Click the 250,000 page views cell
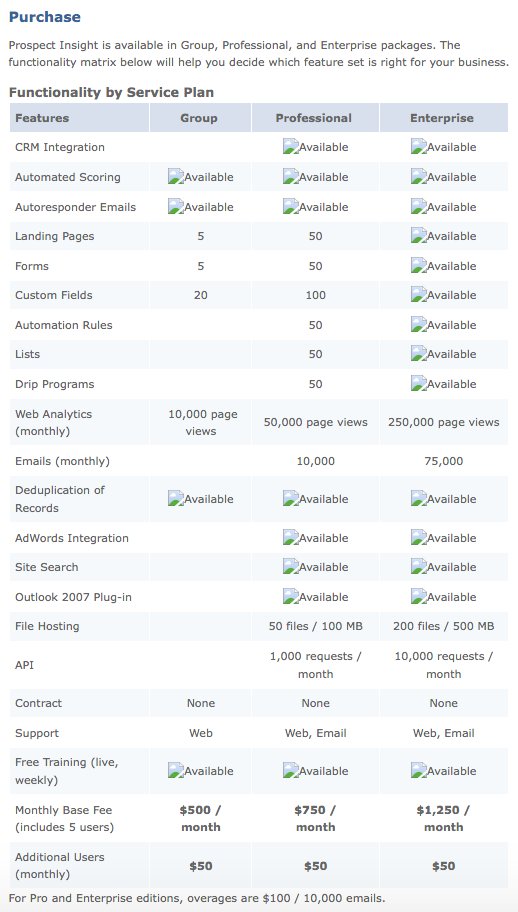 (444, 422)
